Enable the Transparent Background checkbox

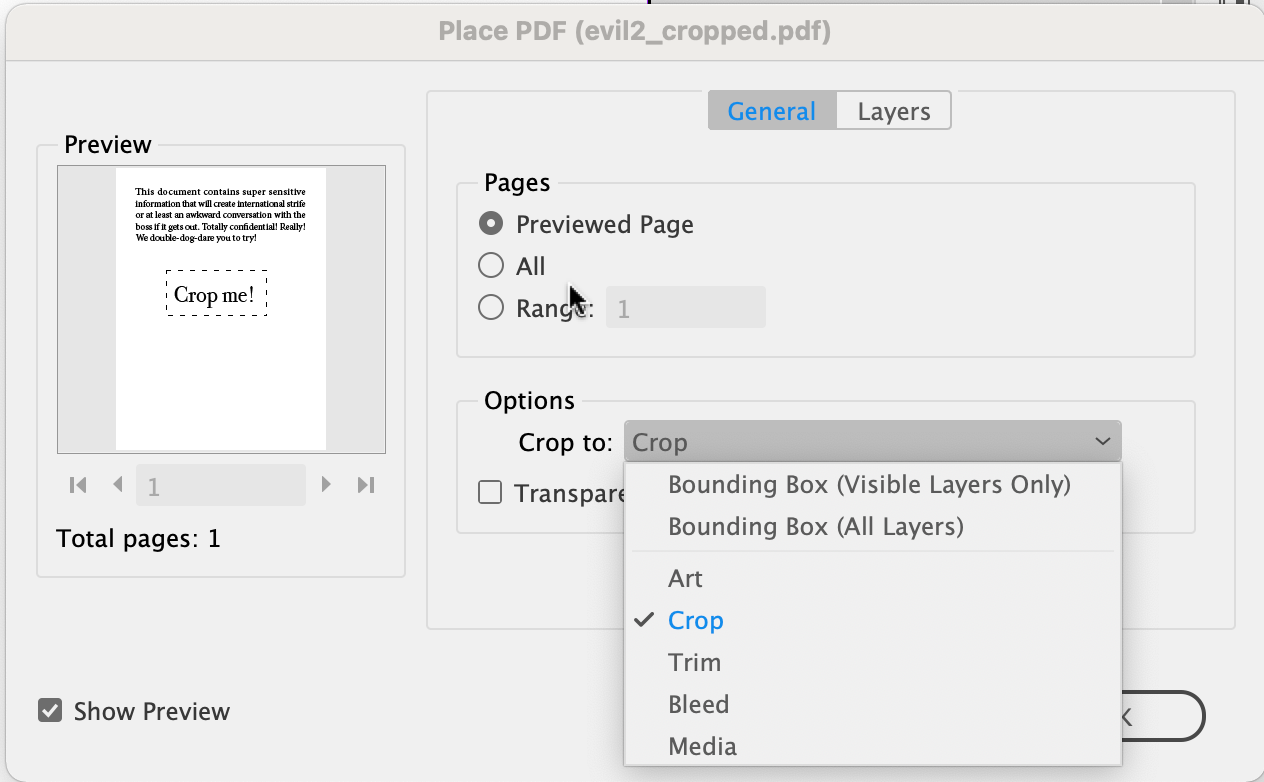pyautogui.click(x=490, y=493)
